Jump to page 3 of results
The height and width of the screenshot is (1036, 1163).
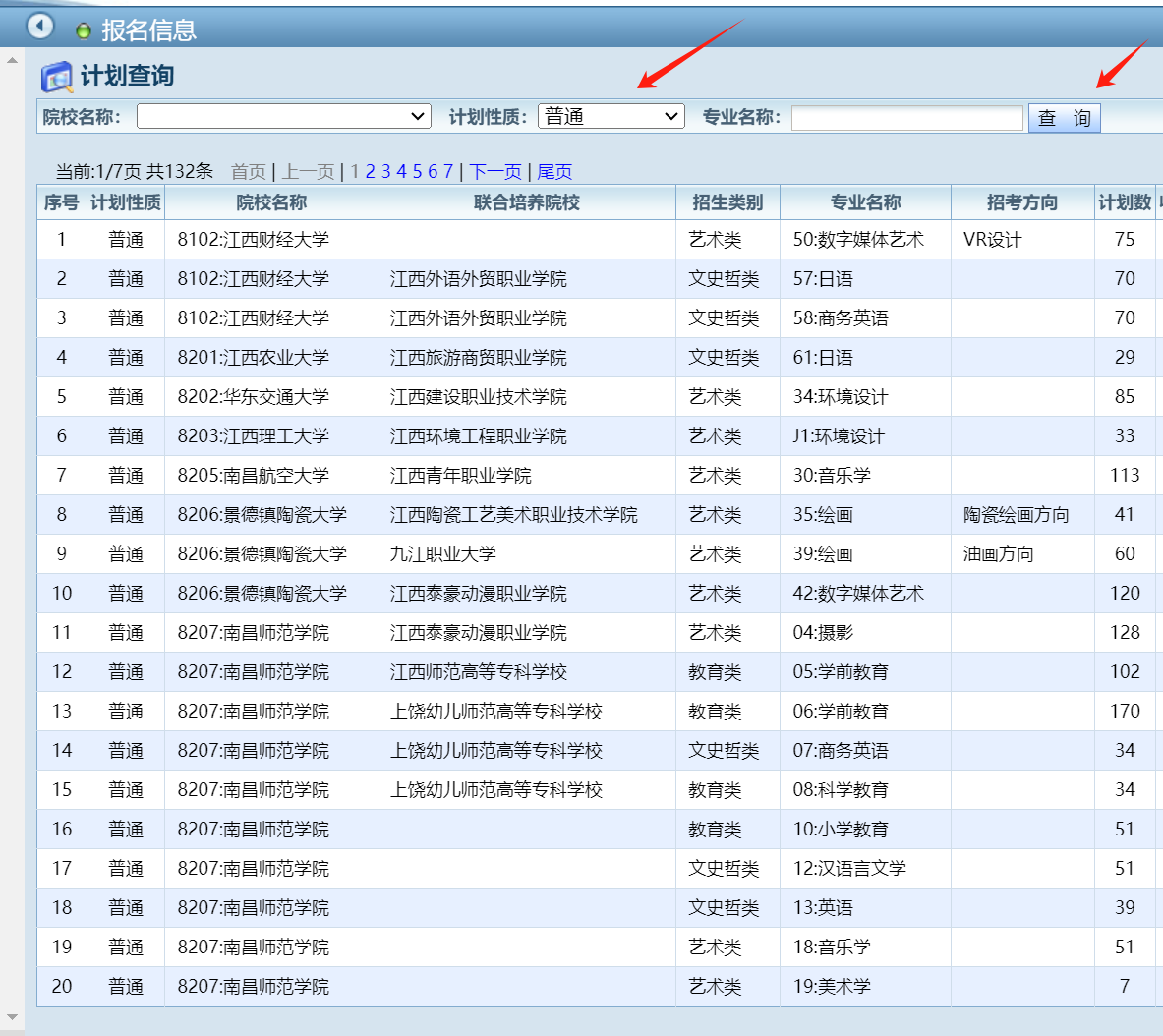(386, 172)
